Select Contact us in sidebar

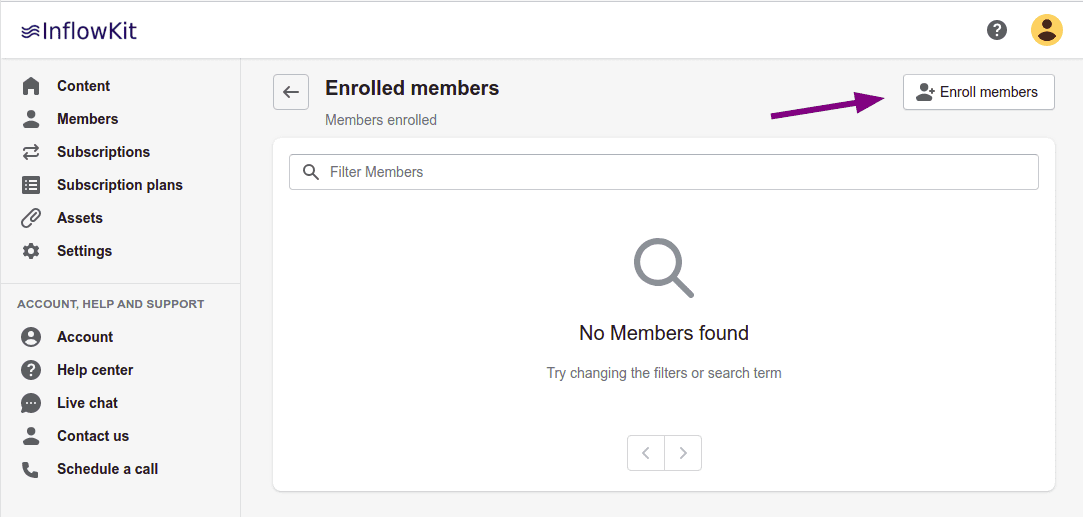(93, 436)
